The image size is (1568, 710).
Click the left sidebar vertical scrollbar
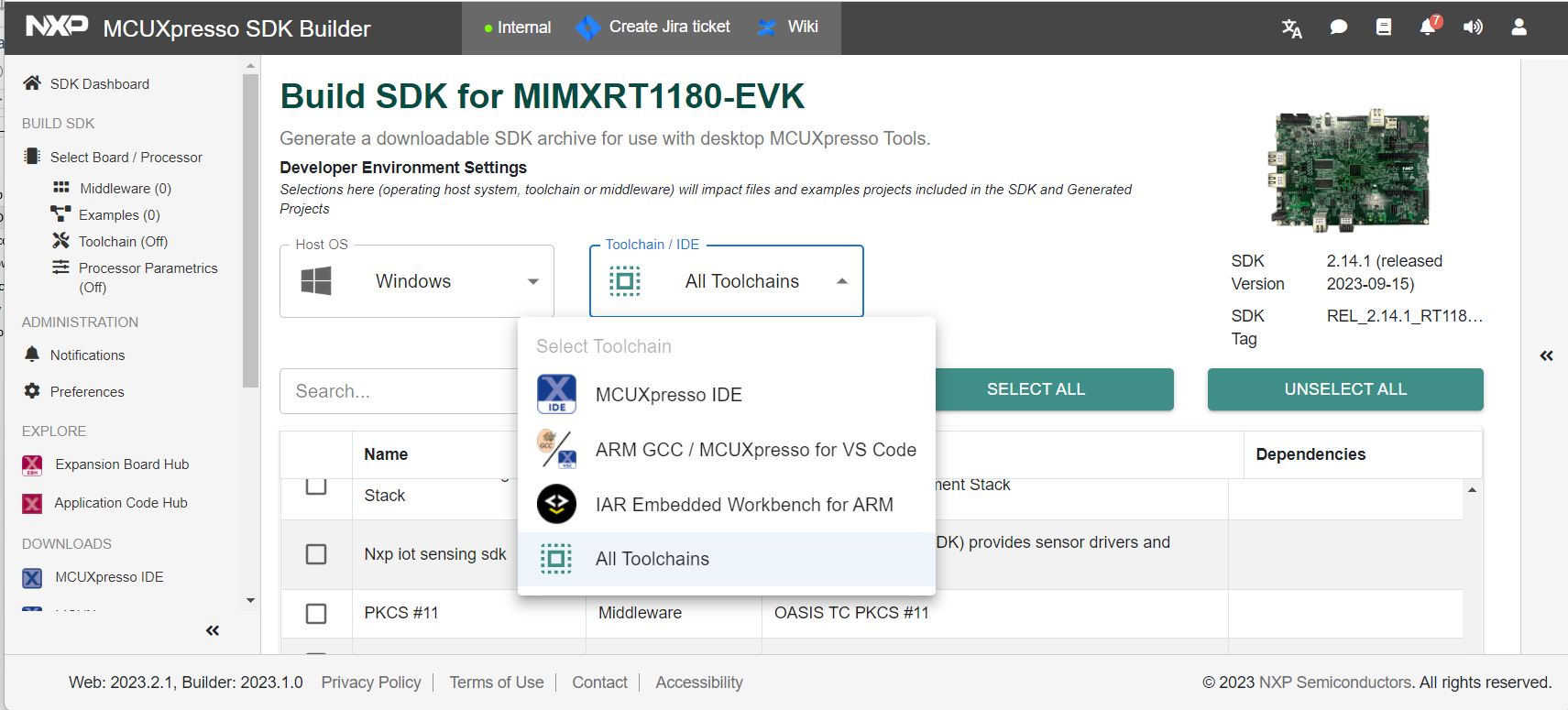pyautogui.click(x=250, y=231)
